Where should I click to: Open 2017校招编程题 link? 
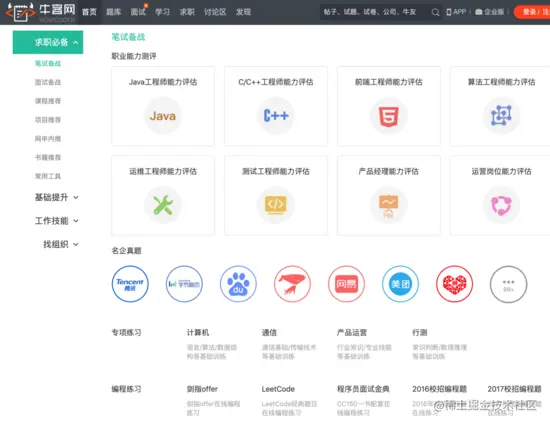click(515, 389)
